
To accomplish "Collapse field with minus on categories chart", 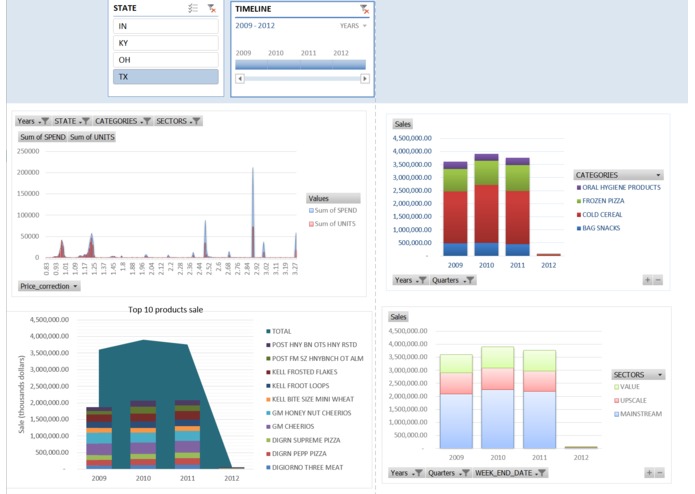I will coord(658,280).
